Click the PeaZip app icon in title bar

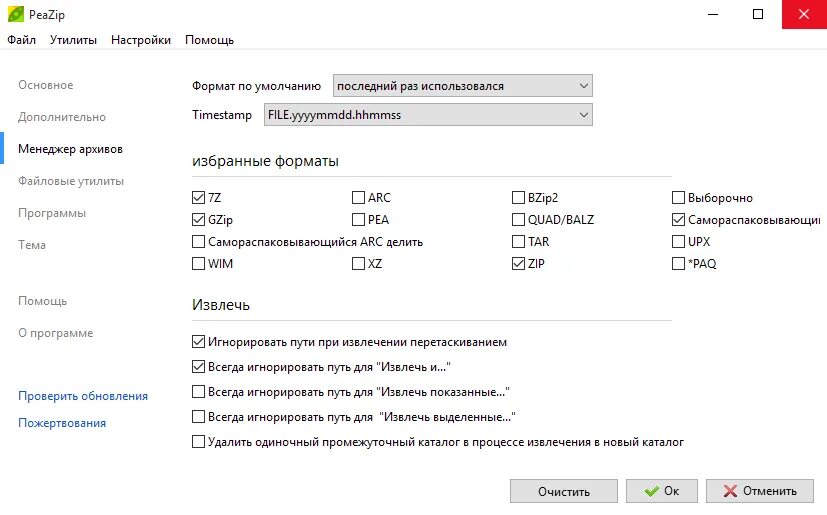[x=16, y=14]
